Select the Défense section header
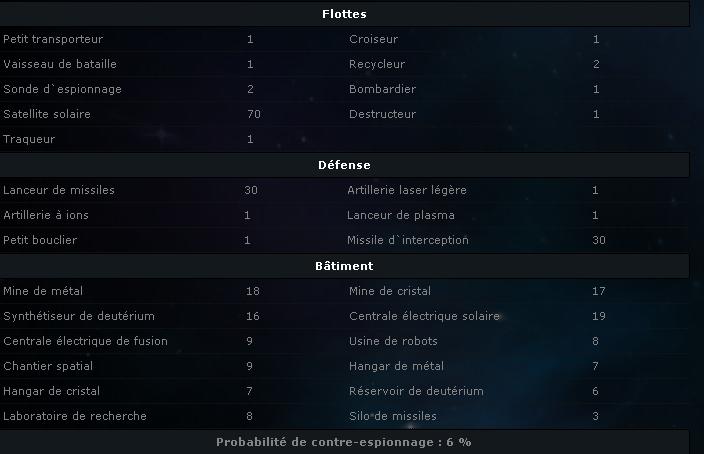 (x=344, y=165)
